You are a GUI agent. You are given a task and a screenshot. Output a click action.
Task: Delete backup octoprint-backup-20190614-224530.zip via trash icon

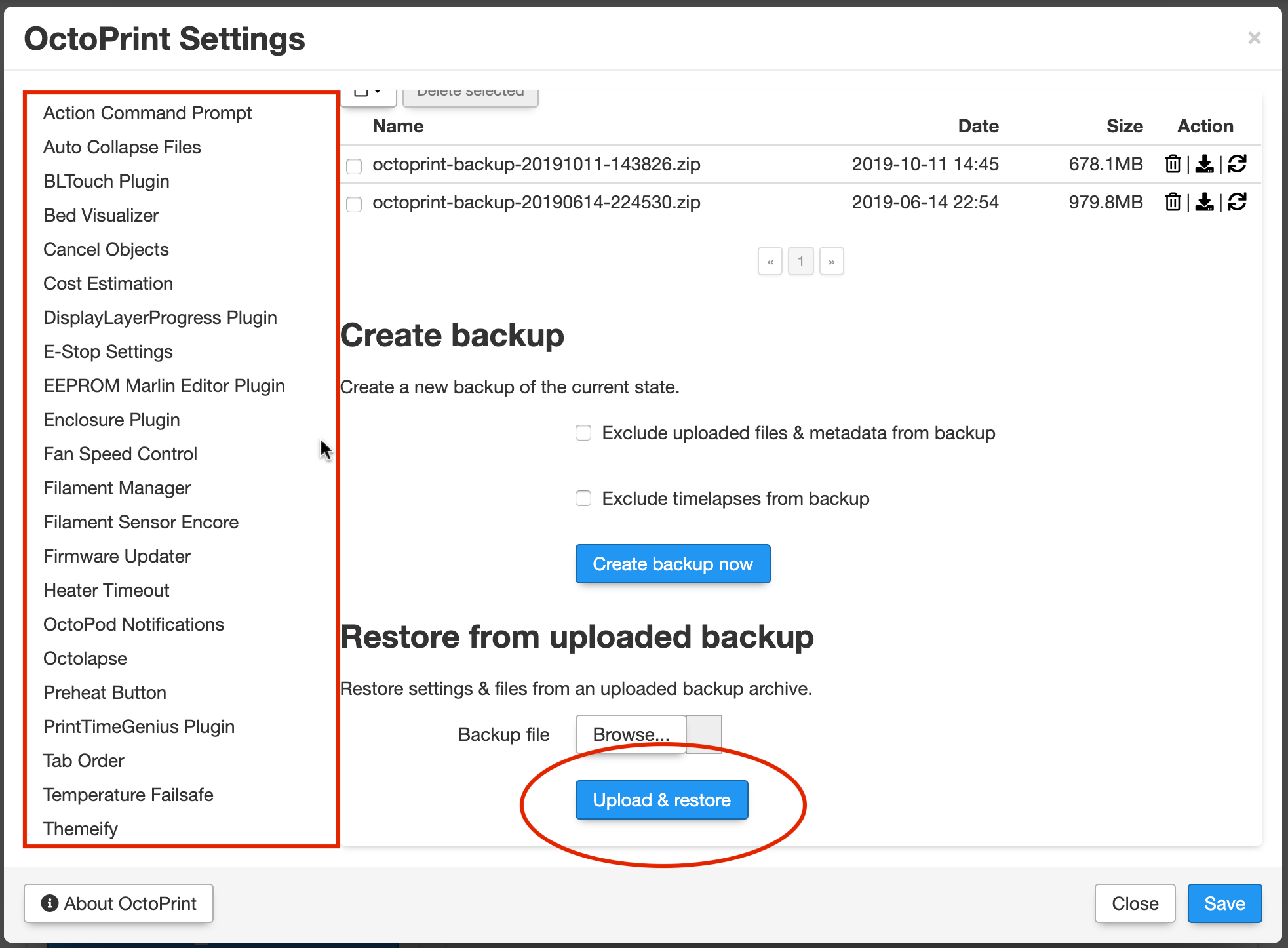pos(1173,202)
